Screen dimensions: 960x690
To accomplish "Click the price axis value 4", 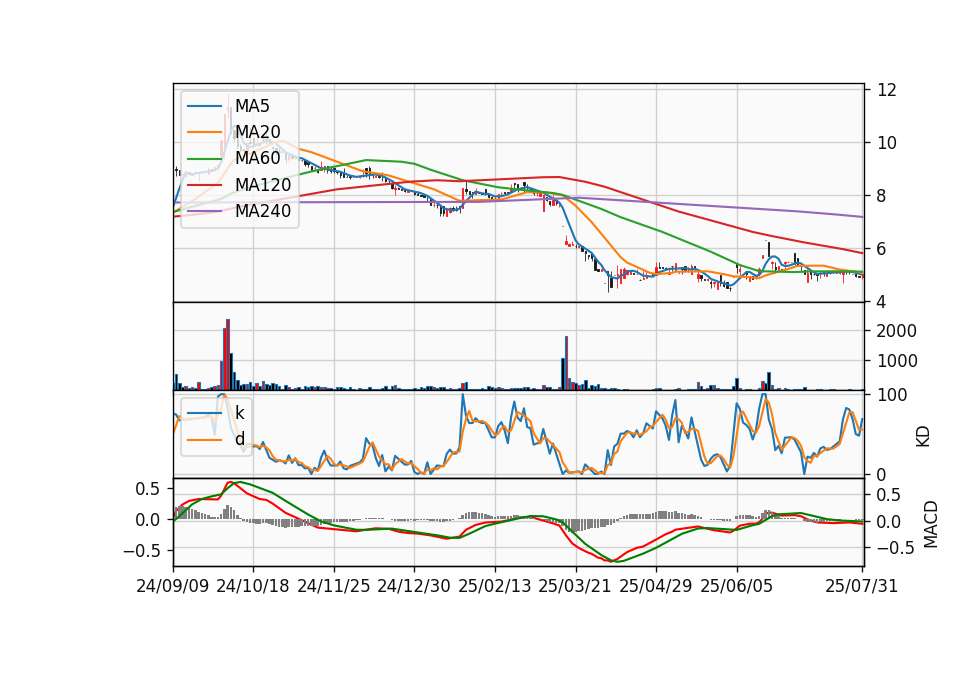I will pos(882,302).
